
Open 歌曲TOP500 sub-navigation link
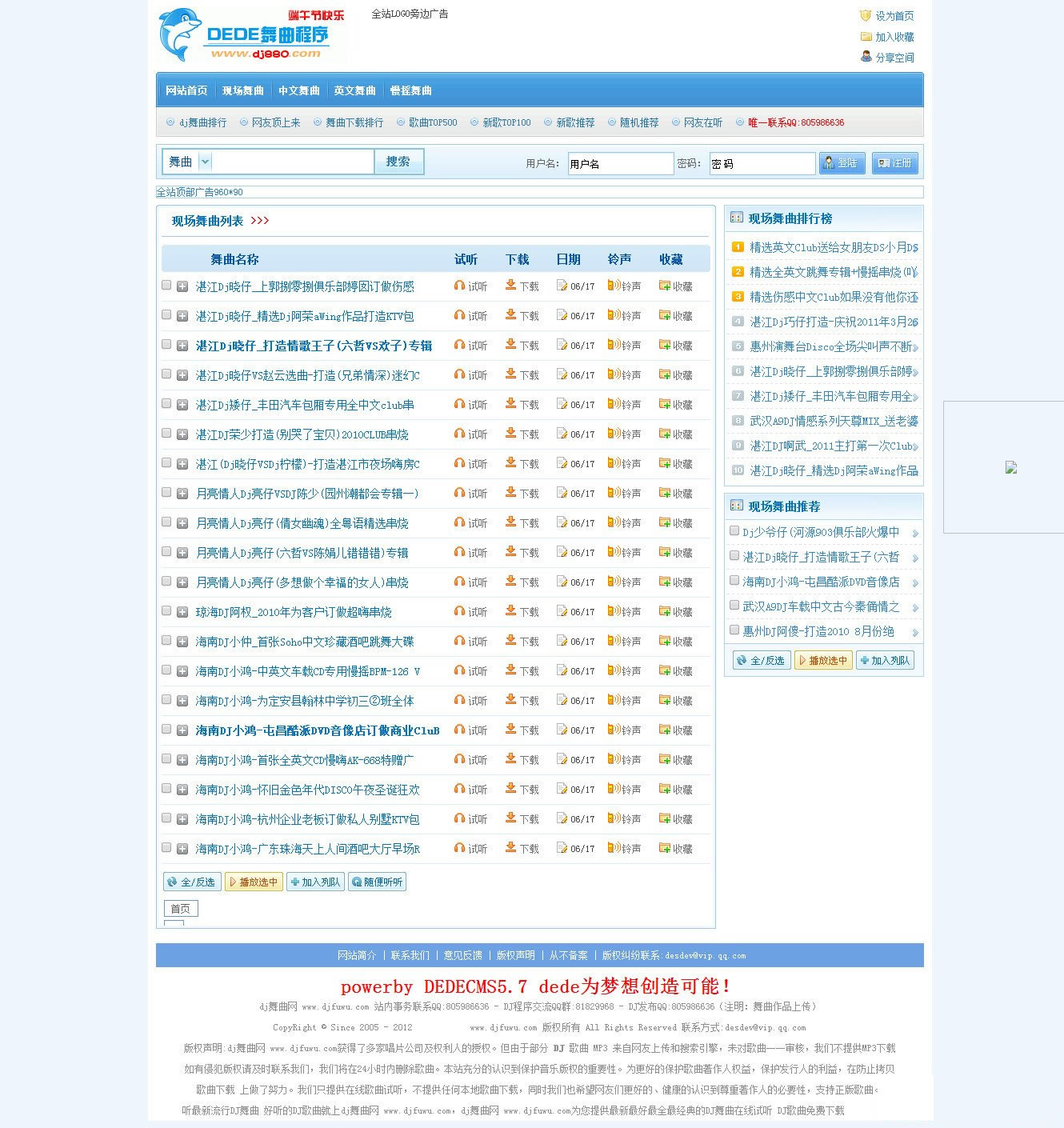coord(433,122)
